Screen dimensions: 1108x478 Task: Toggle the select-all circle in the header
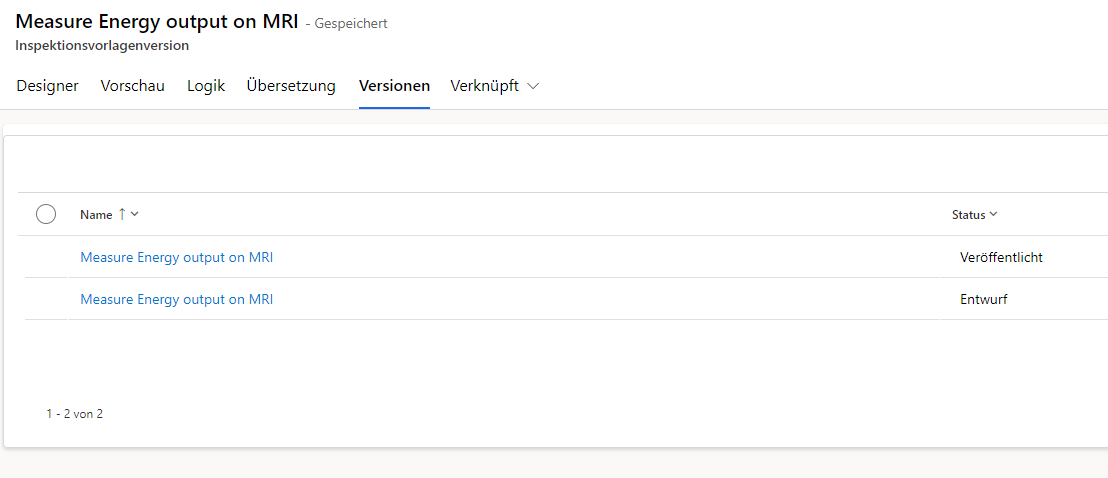46,214
